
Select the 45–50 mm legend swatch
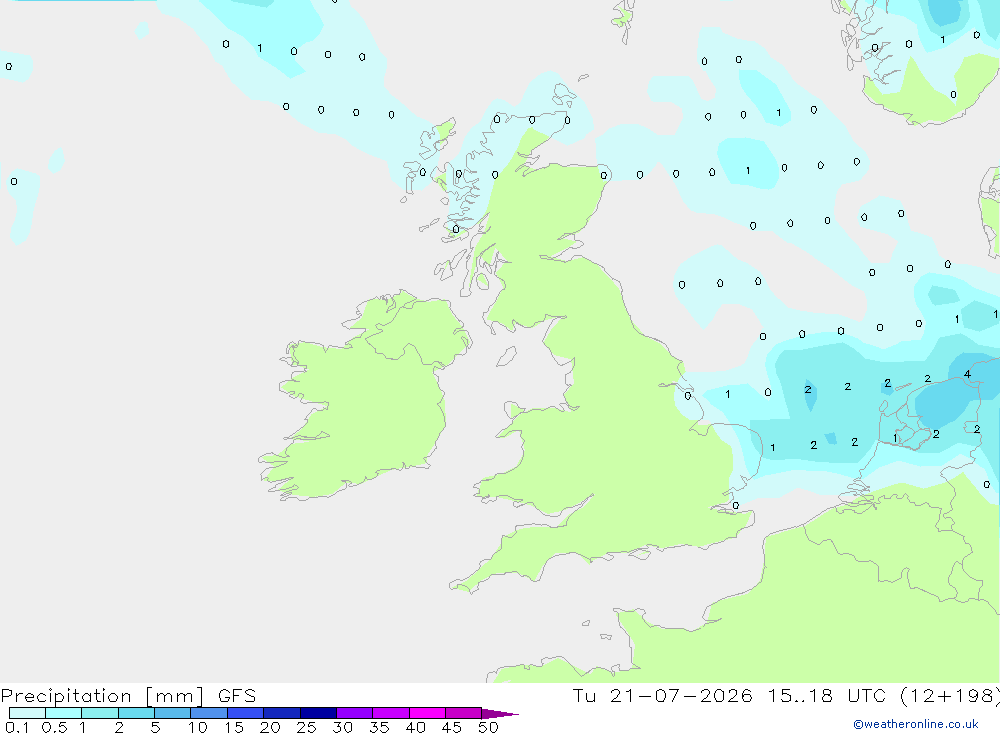pyautogui.click(x=464, y=713)
